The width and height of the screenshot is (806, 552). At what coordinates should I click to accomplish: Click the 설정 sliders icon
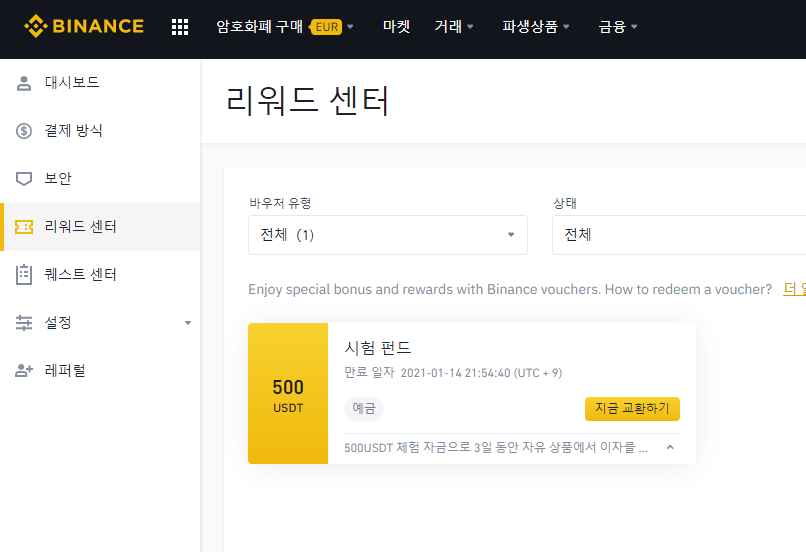point(24,323)
